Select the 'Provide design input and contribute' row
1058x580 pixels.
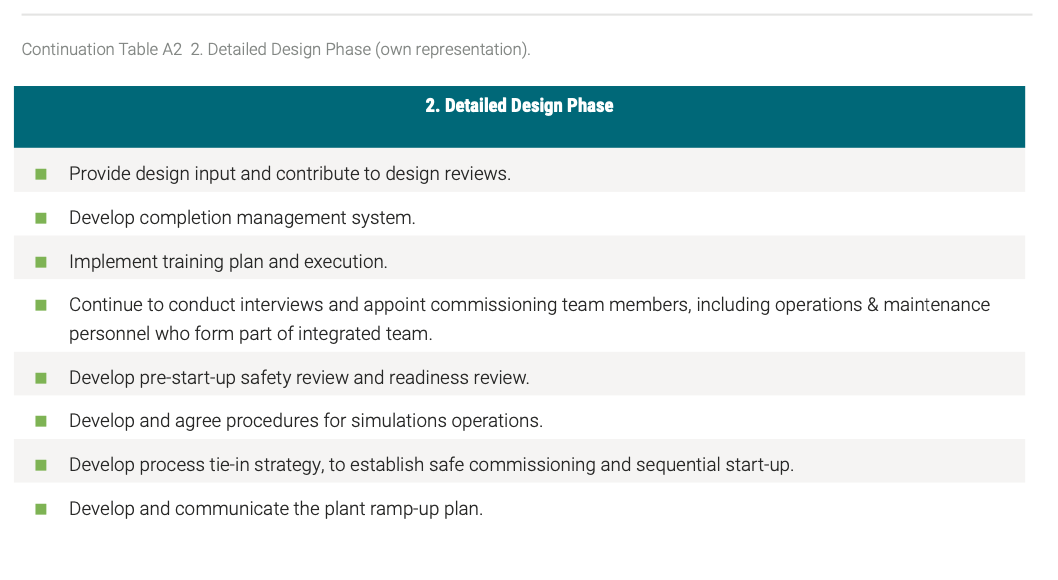(x=520, y=170)
